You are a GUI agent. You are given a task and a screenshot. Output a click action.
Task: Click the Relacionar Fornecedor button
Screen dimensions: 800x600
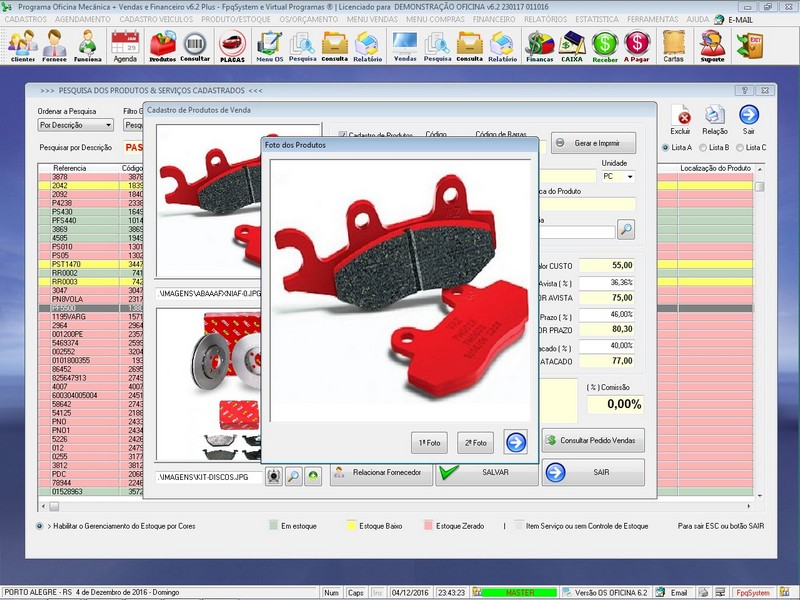[381, 472]
